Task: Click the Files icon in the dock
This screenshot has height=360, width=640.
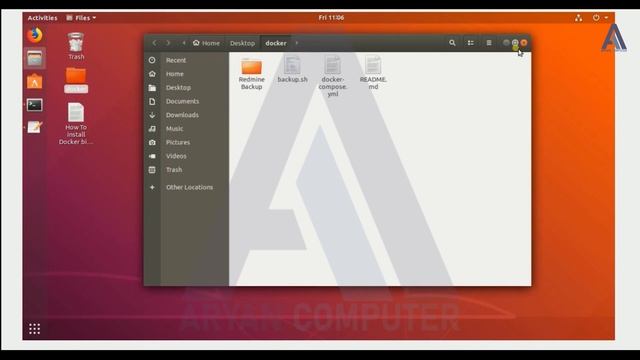Action: click(35, 58)
